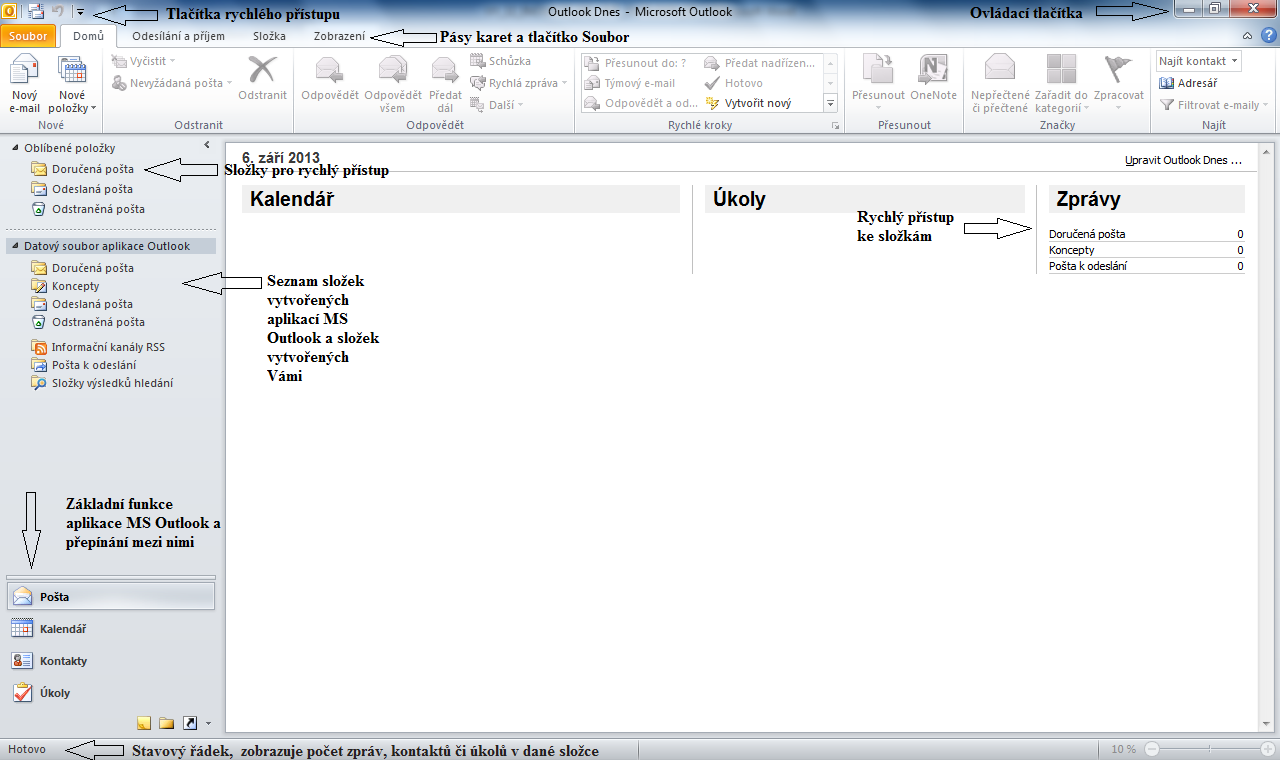Open Customize Quick Access Toolbar arrow
The image size is (1280, 760).
(x=80, y=12)
